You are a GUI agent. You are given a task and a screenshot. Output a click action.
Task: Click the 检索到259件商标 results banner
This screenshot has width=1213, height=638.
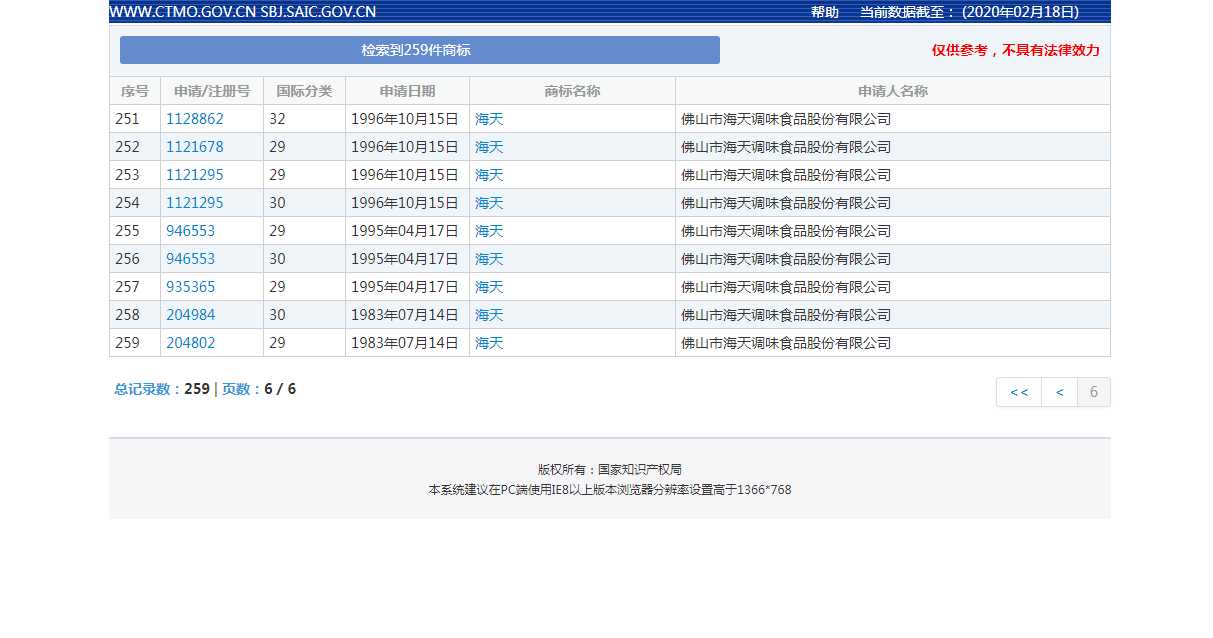[x=419, y=49]
